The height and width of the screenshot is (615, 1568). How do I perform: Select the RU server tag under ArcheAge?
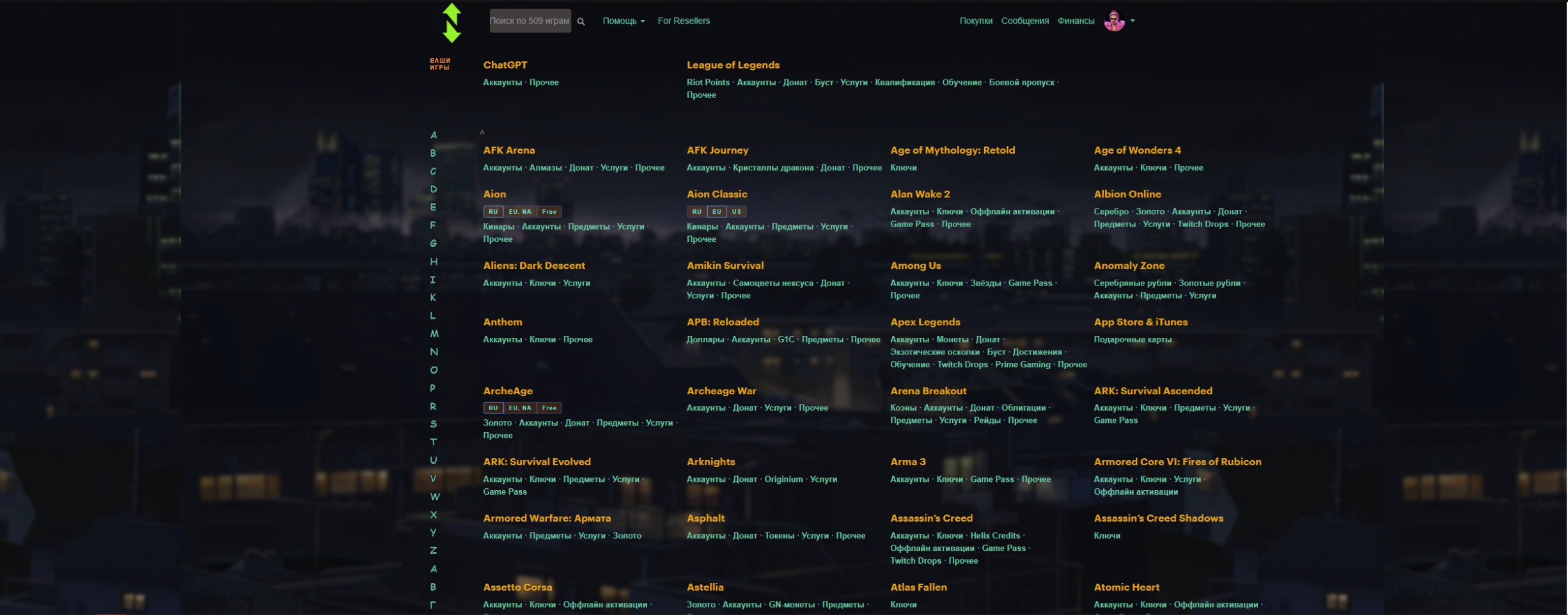[493, 408]
